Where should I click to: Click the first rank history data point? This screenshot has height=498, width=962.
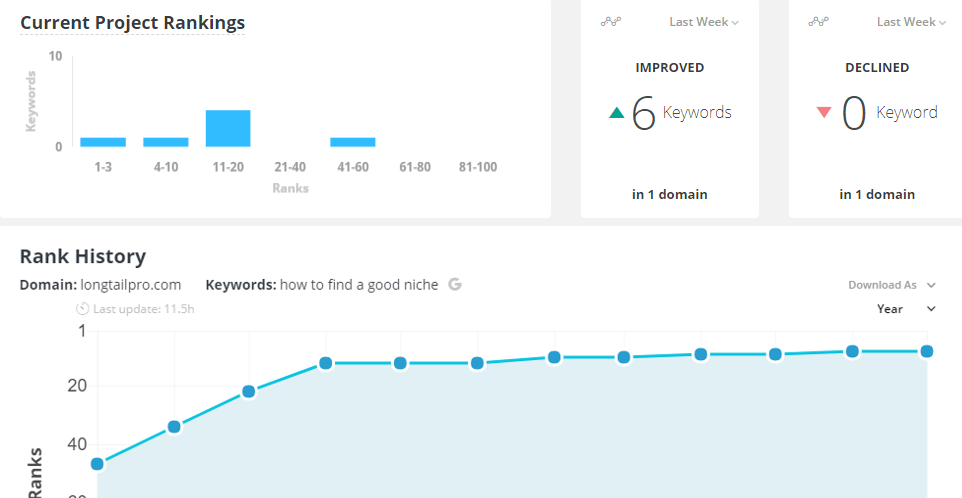pos(97,464)
